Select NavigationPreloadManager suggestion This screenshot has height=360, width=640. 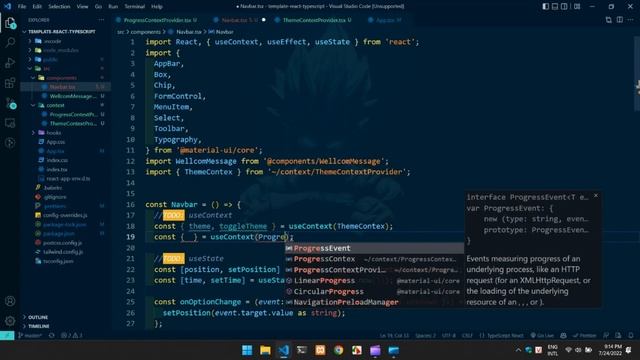tap(374, 302)
